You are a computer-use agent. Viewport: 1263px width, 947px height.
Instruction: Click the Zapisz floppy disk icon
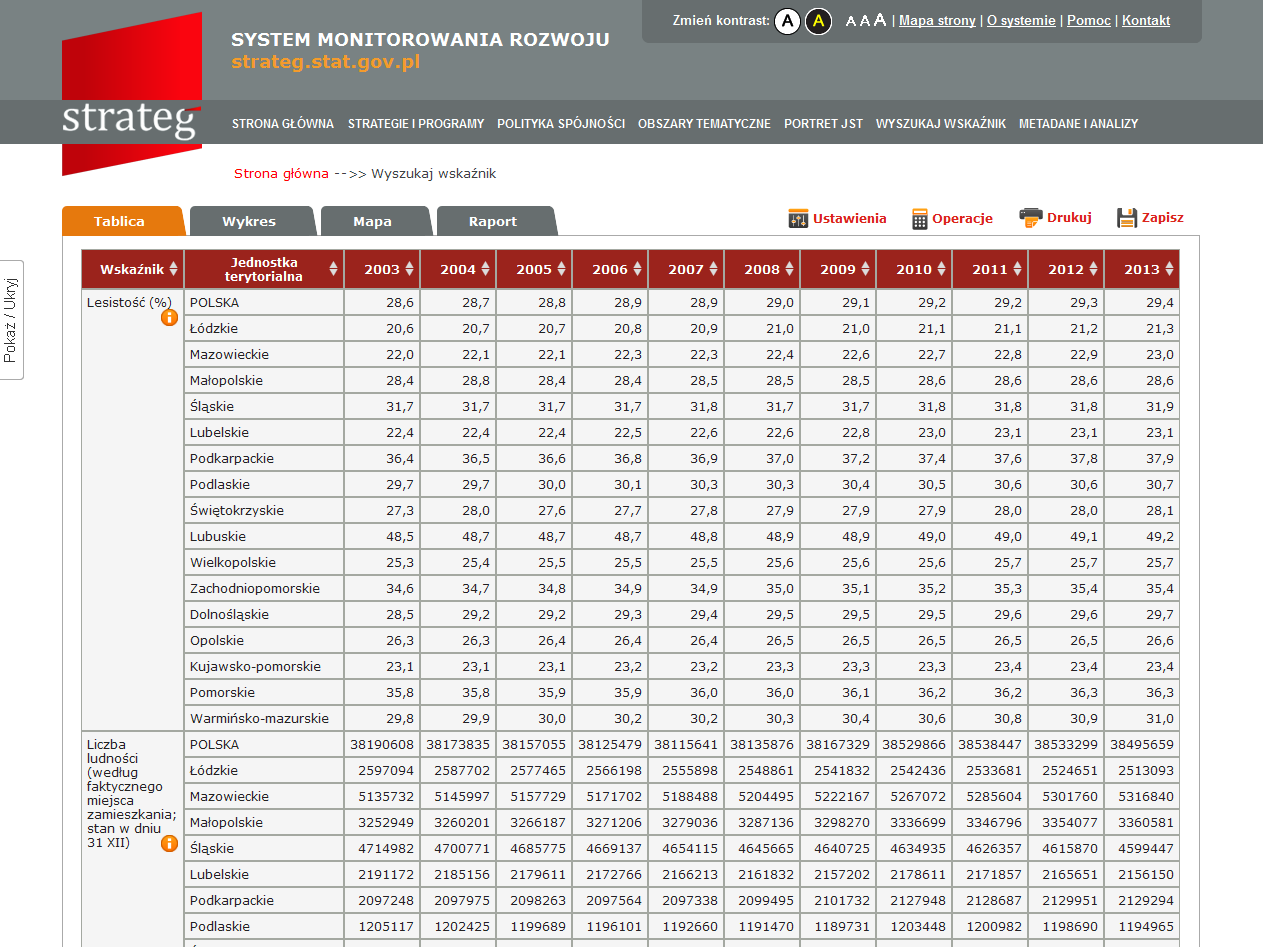point(1127,218)
